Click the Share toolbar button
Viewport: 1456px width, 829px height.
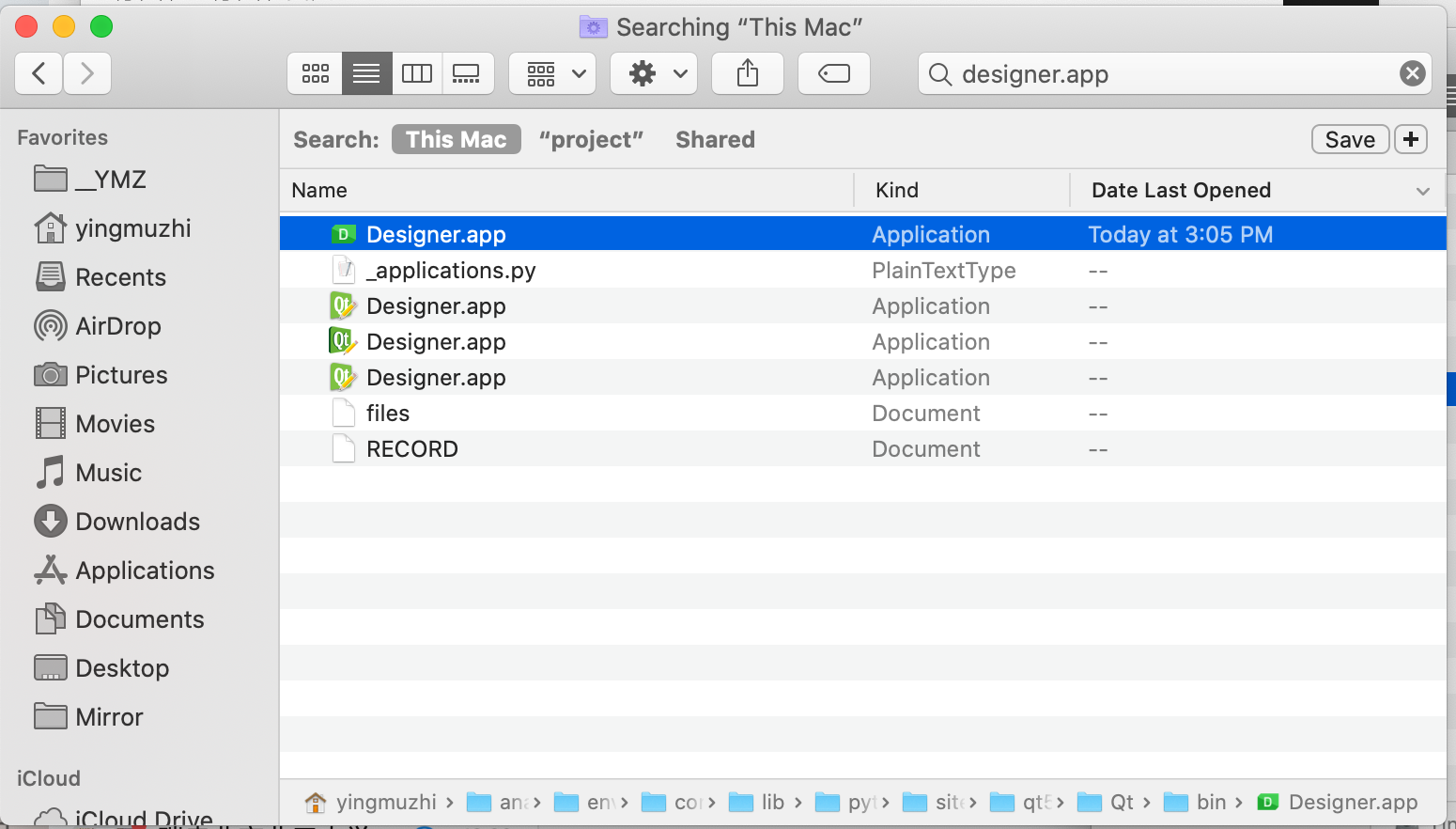(x=748, y=73)
